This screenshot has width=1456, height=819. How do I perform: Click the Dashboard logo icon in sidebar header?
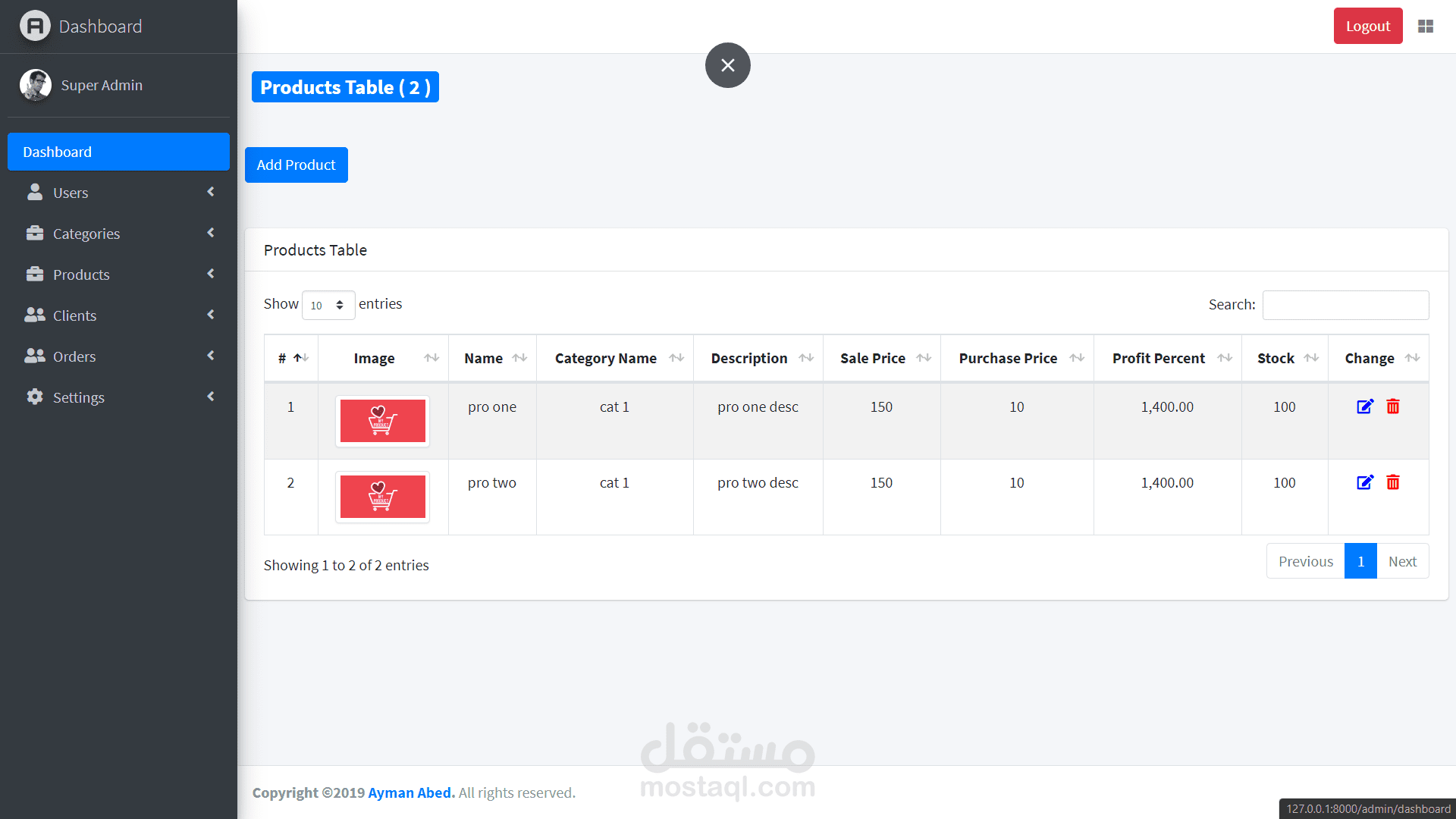[35, 27]
